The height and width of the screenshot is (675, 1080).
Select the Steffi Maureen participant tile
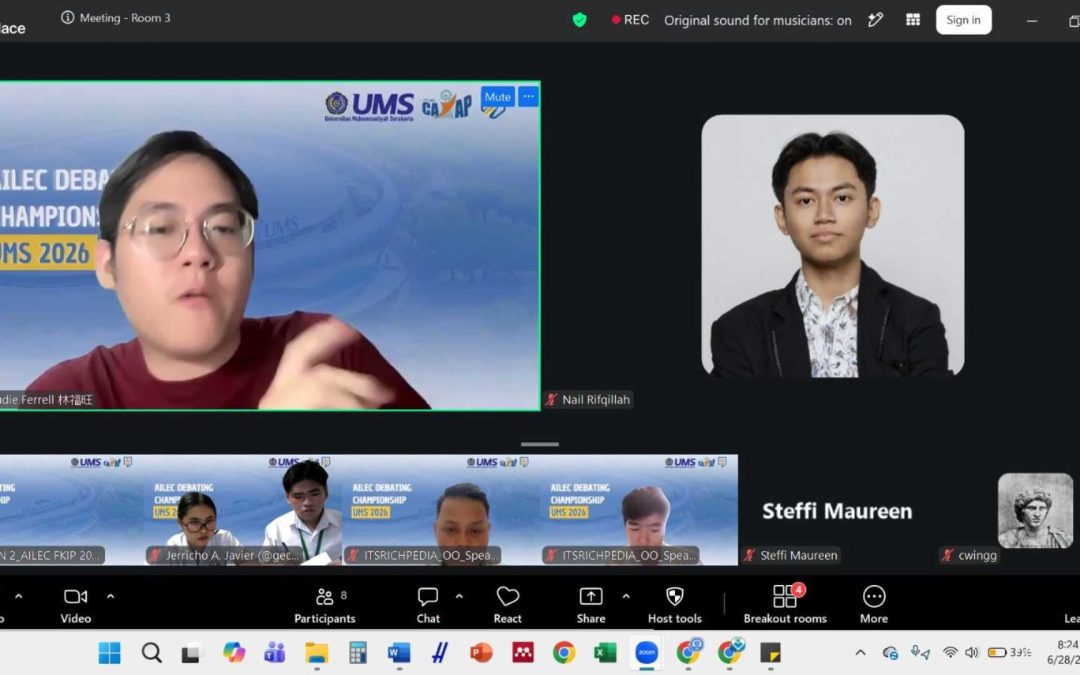tap(837, 510)
